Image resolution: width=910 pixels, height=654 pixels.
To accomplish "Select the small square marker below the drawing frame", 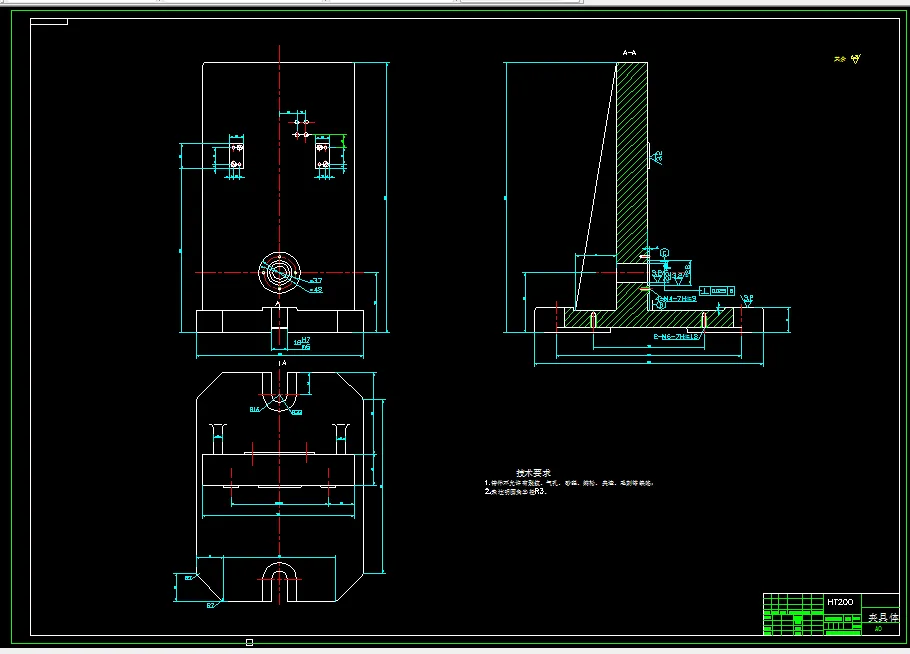I will tap(250, 642).
